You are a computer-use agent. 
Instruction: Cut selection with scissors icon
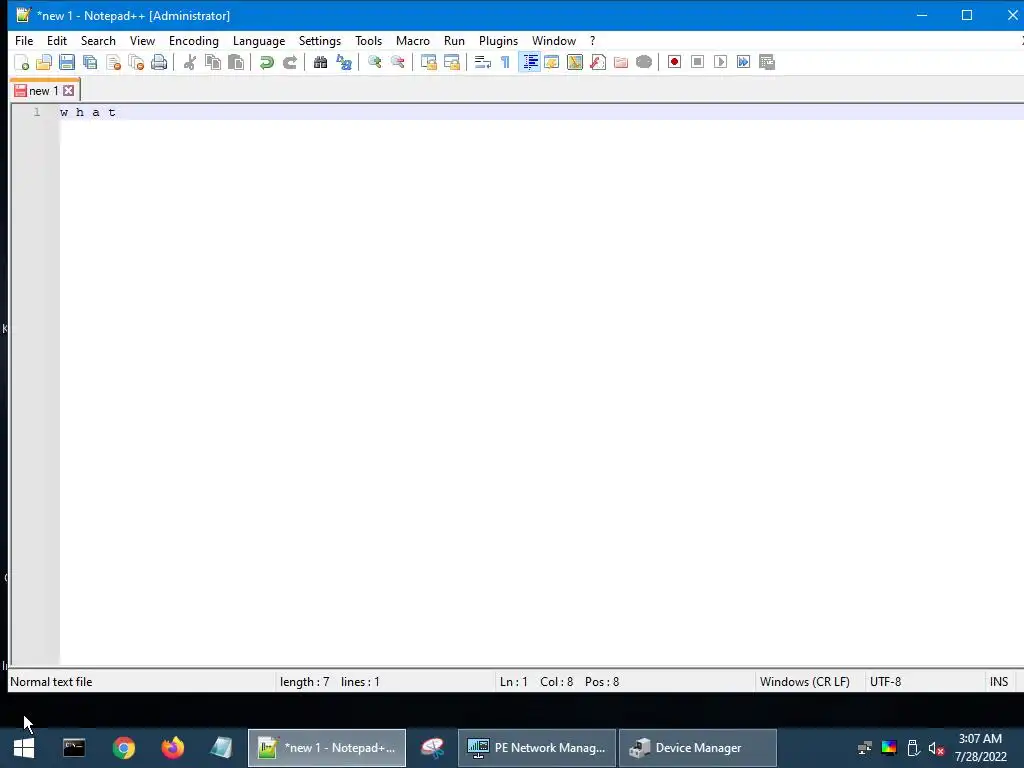190,63
